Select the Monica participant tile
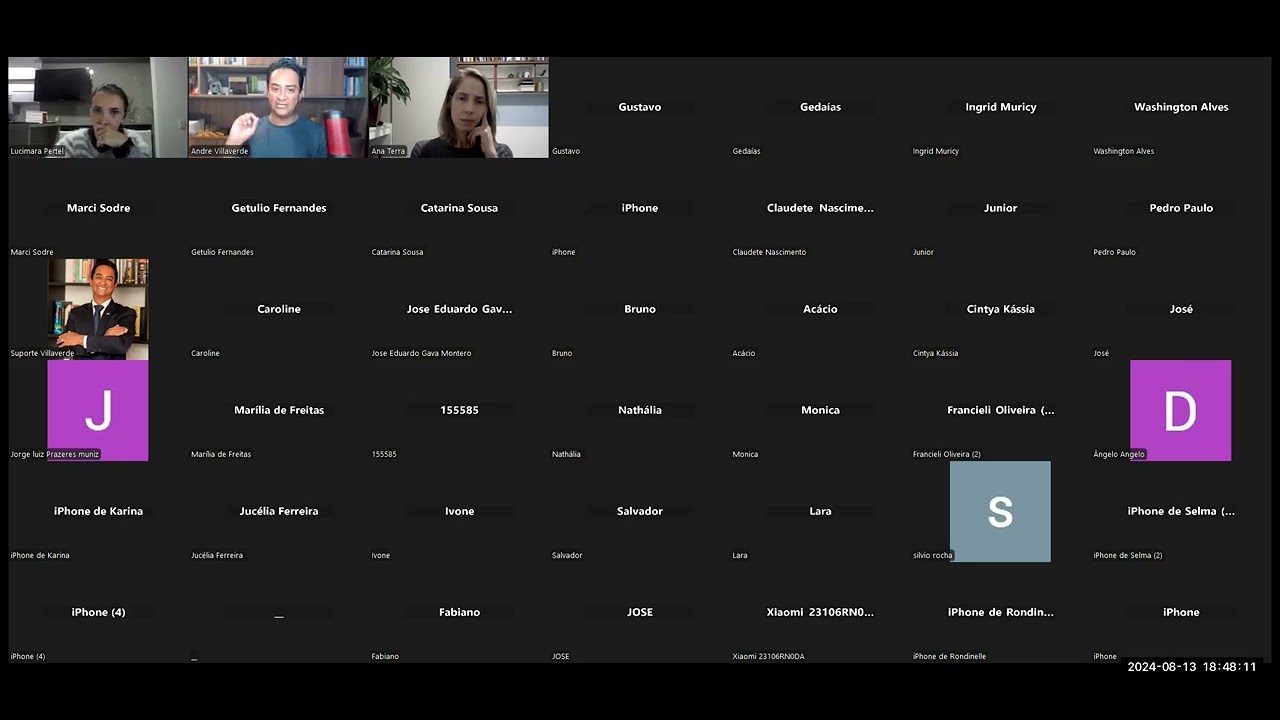1280x720 pixels. pyautogui.click(x=820, y=410)
